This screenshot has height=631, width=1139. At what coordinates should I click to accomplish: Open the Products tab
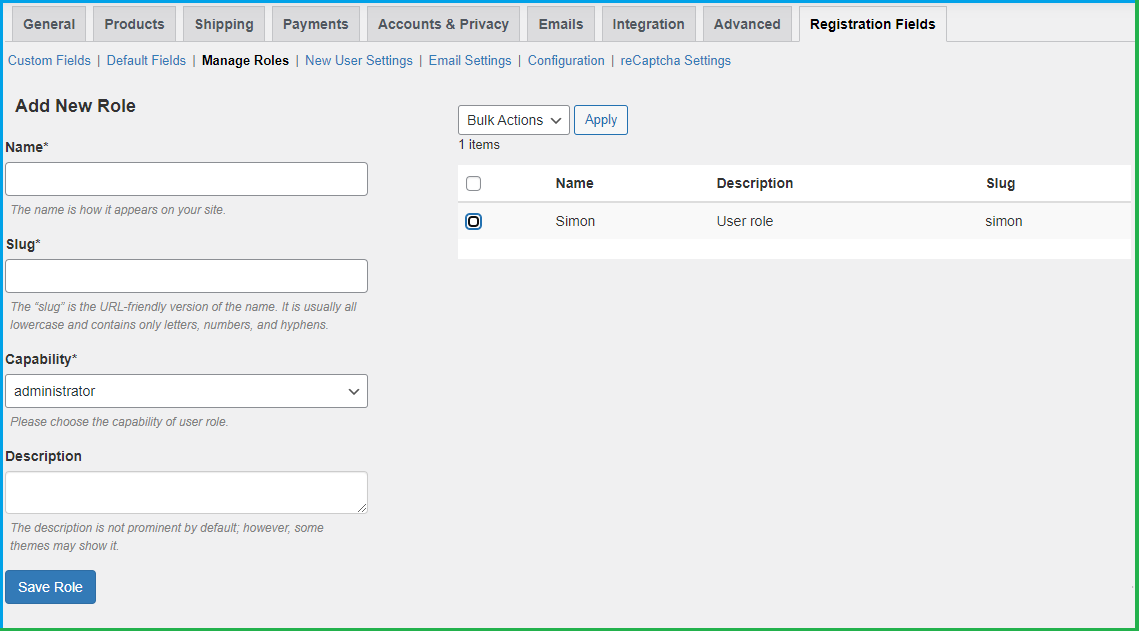click(x=134, y=24)
